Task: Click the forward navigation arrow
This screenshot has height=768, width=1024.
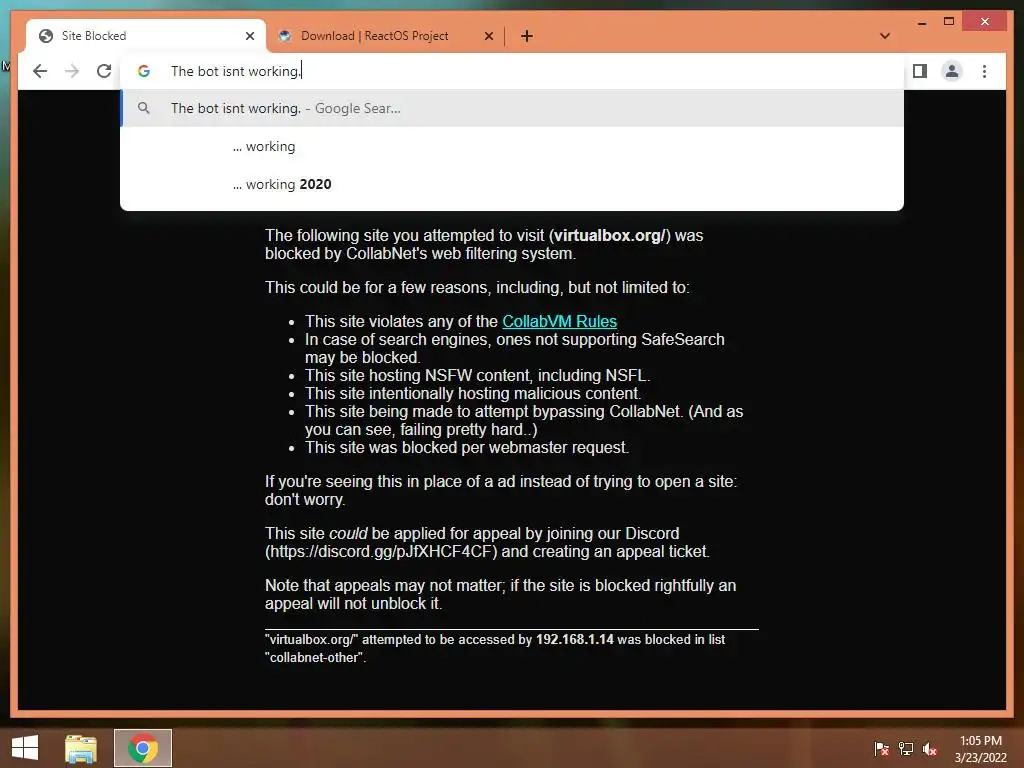Action: (72, 71)
